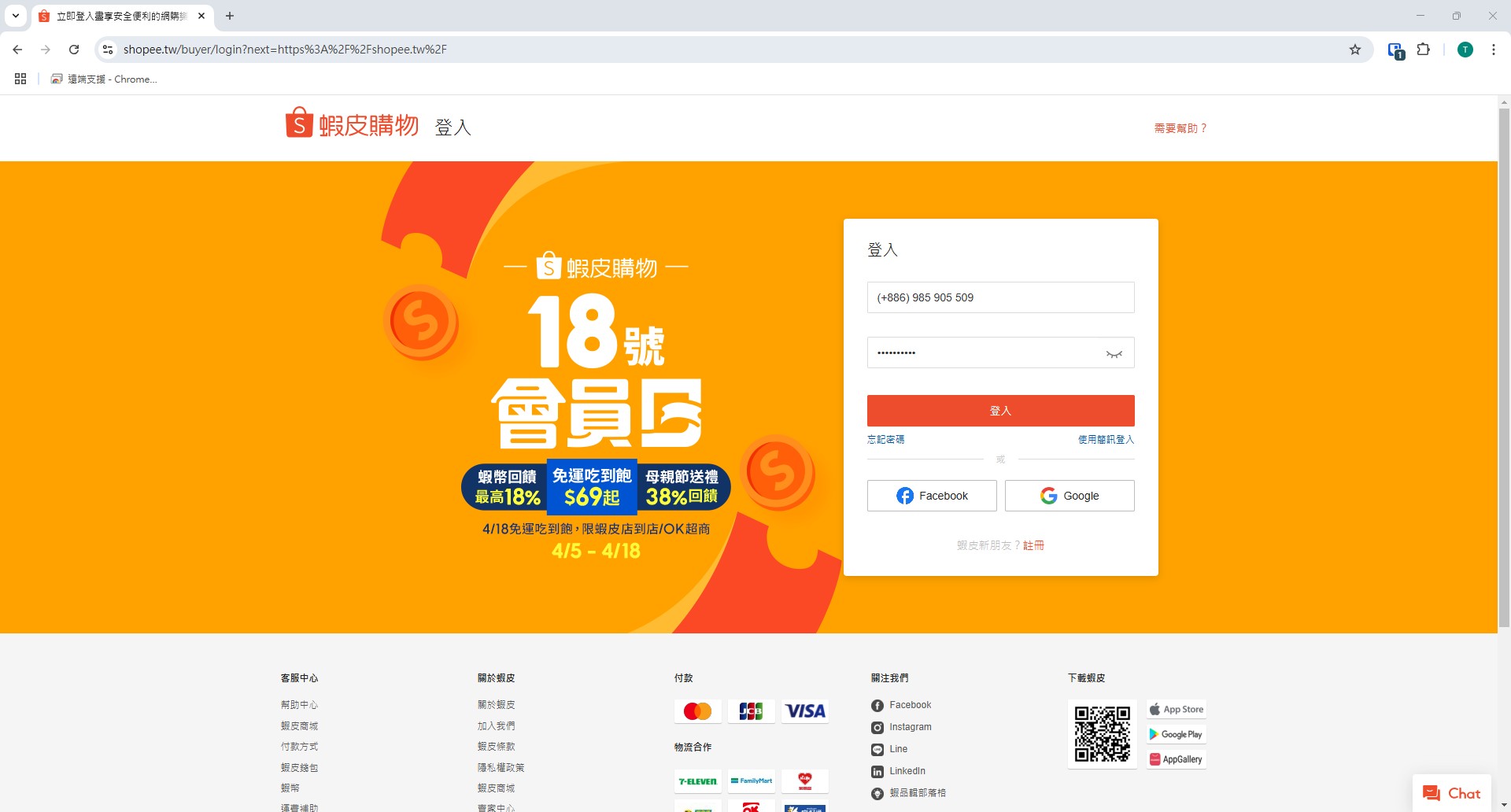Select the Instagram icon under 關注我們

[877, 727]
